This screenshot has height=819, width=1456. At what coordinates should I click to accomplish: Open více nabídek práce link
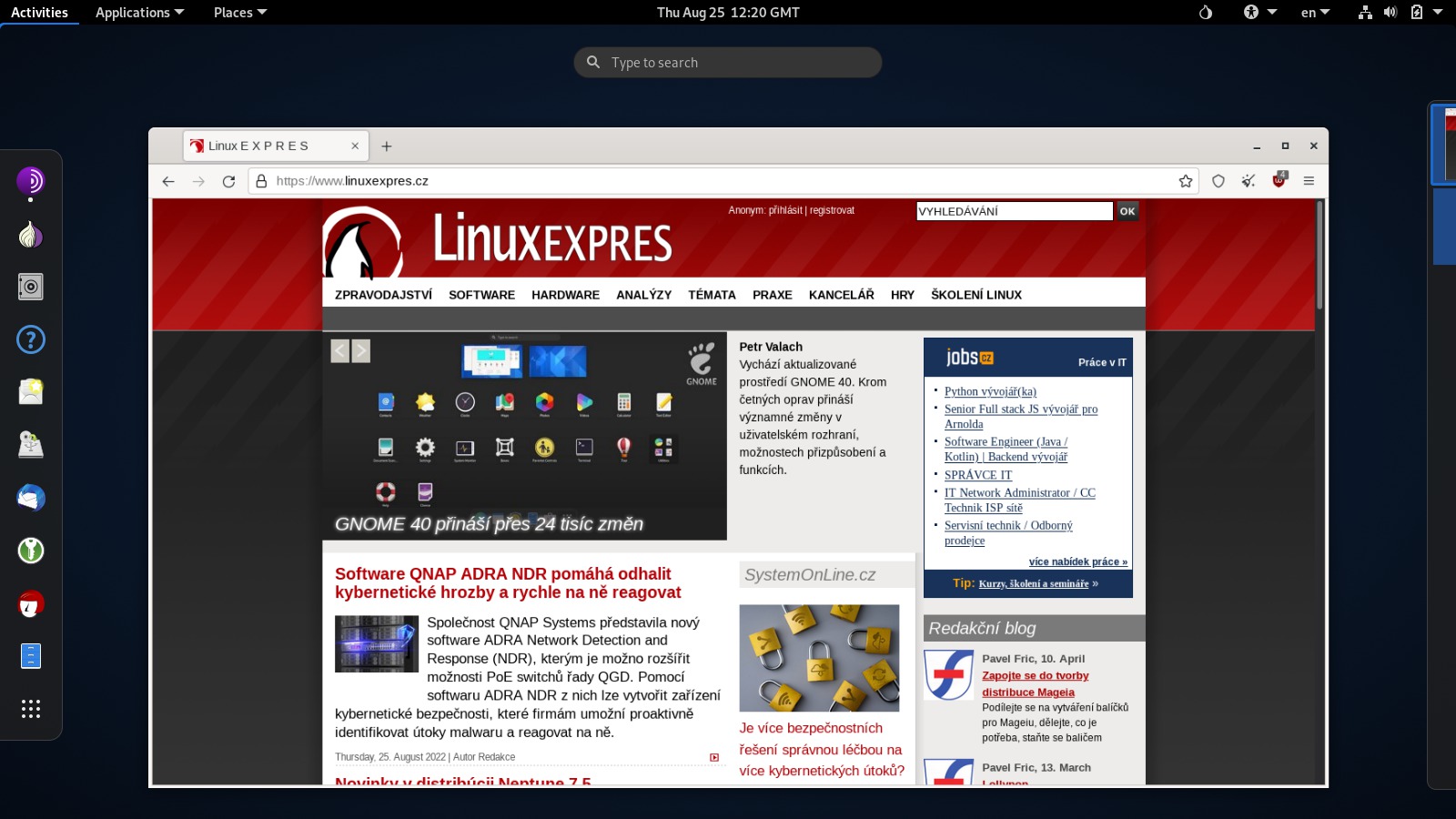click(1077, 561)
